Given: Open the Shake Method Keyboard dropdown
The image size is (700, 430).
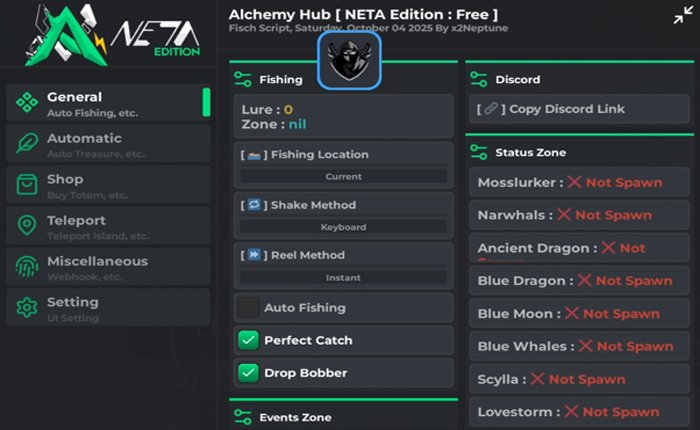Looking at the screenshot, I should (x=343, y=227).
